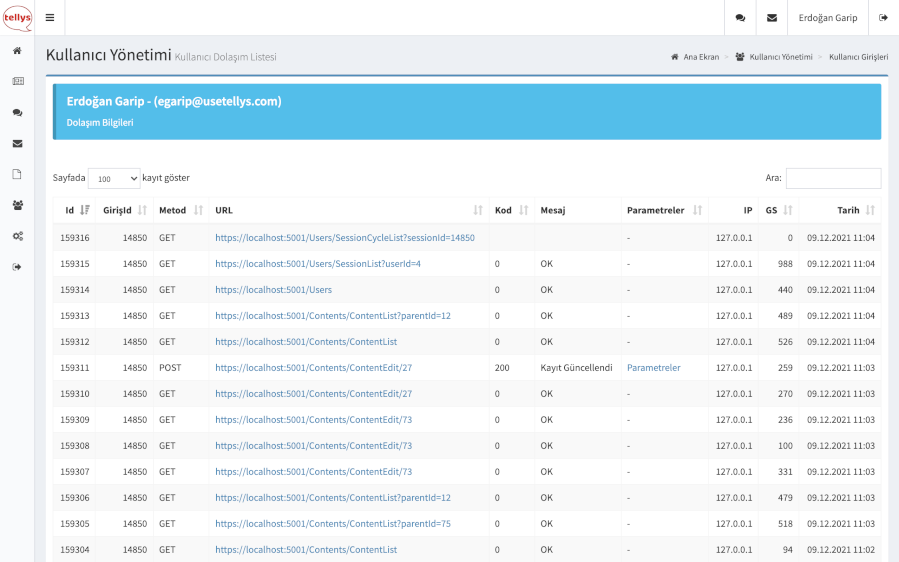
Task: Open the sidebar users group icon
Action: [x=17, y=205]
